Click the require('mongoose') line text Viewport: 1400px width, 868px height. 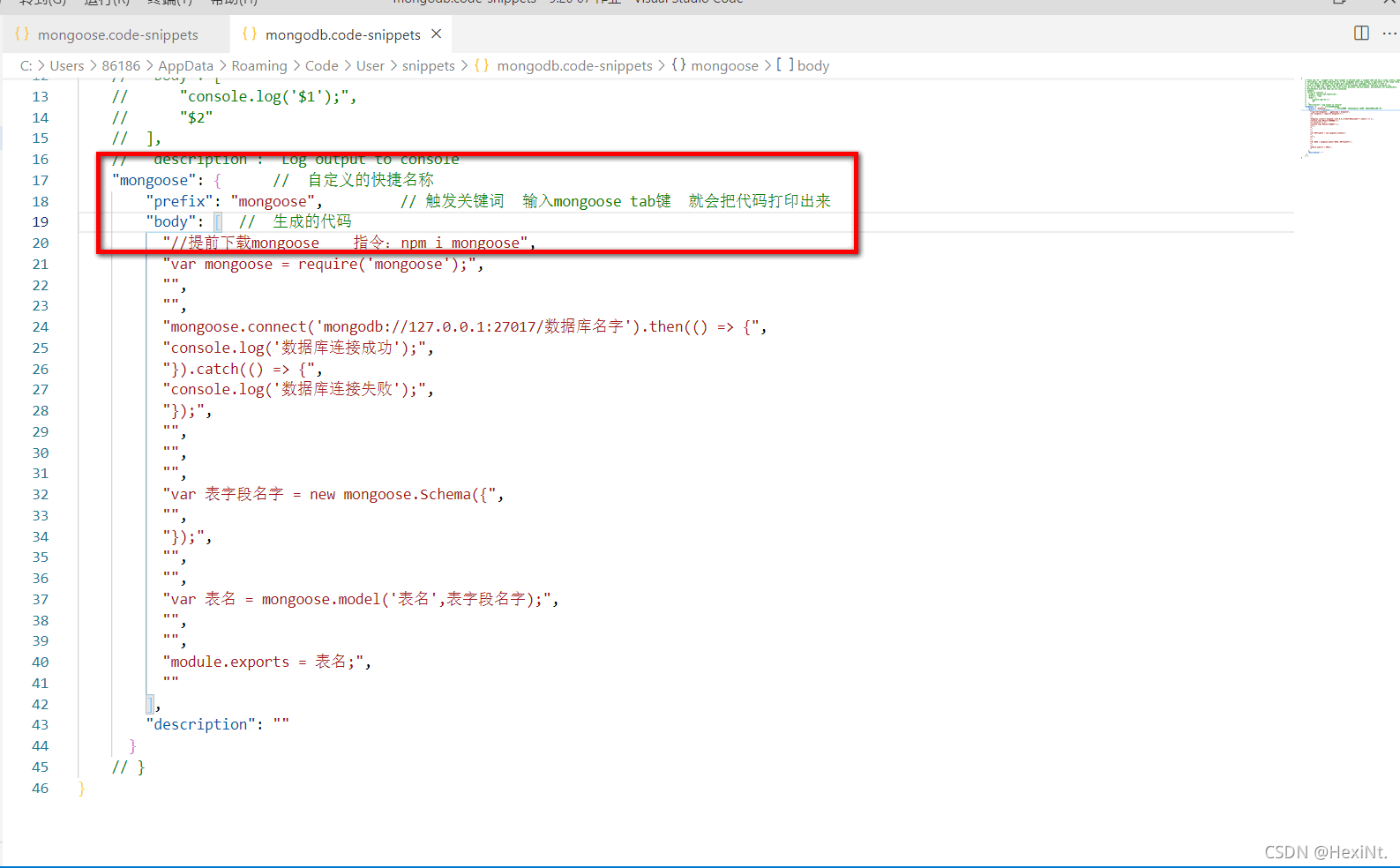323,265
